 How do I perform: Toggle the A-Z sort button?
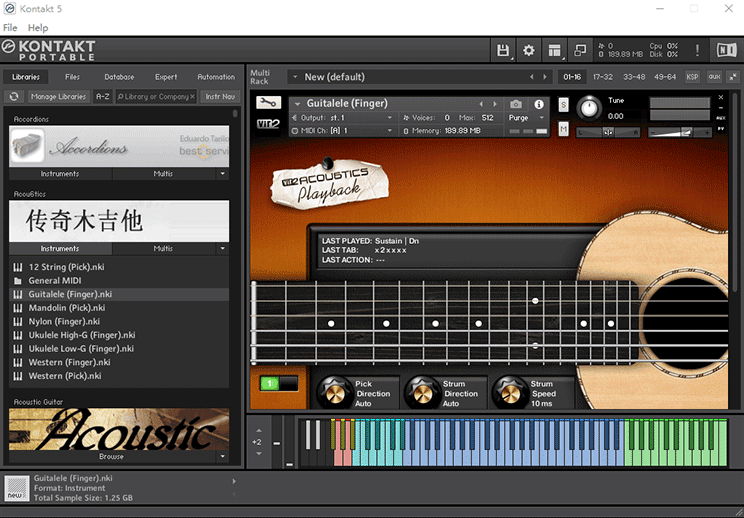102,96
